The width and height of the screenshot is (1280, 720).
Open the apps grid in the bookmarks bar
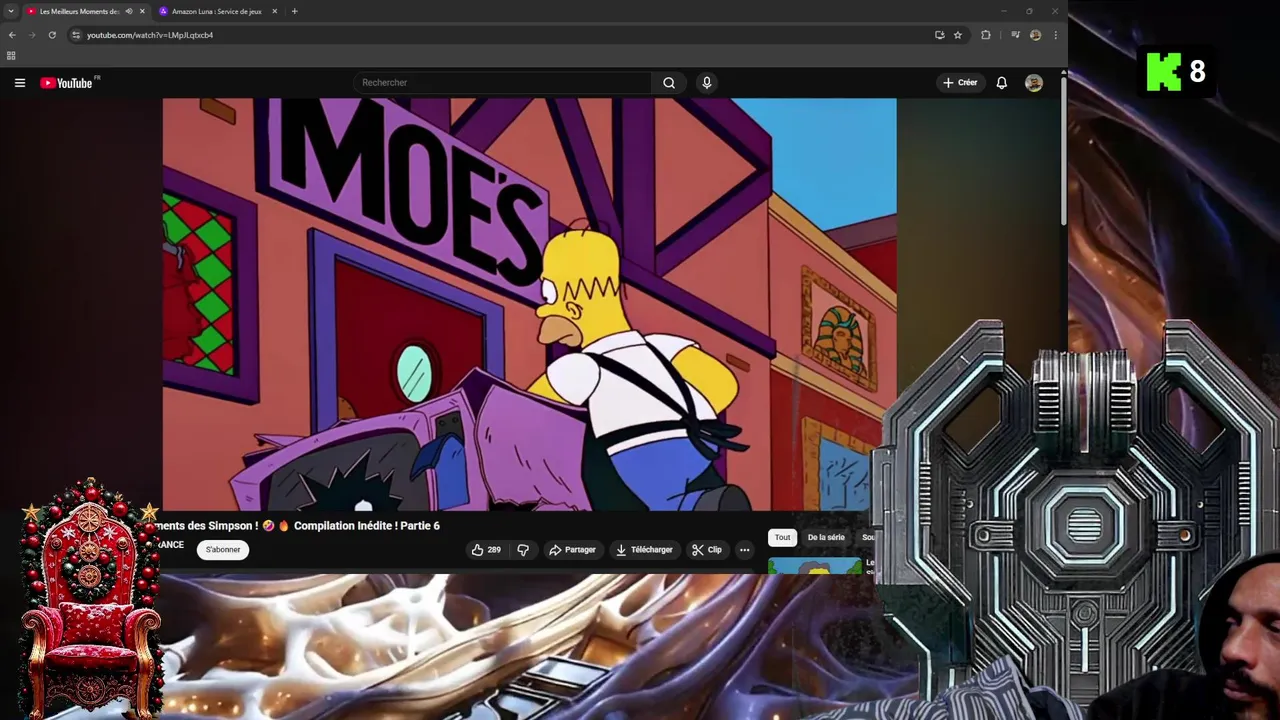click(11, 56)
